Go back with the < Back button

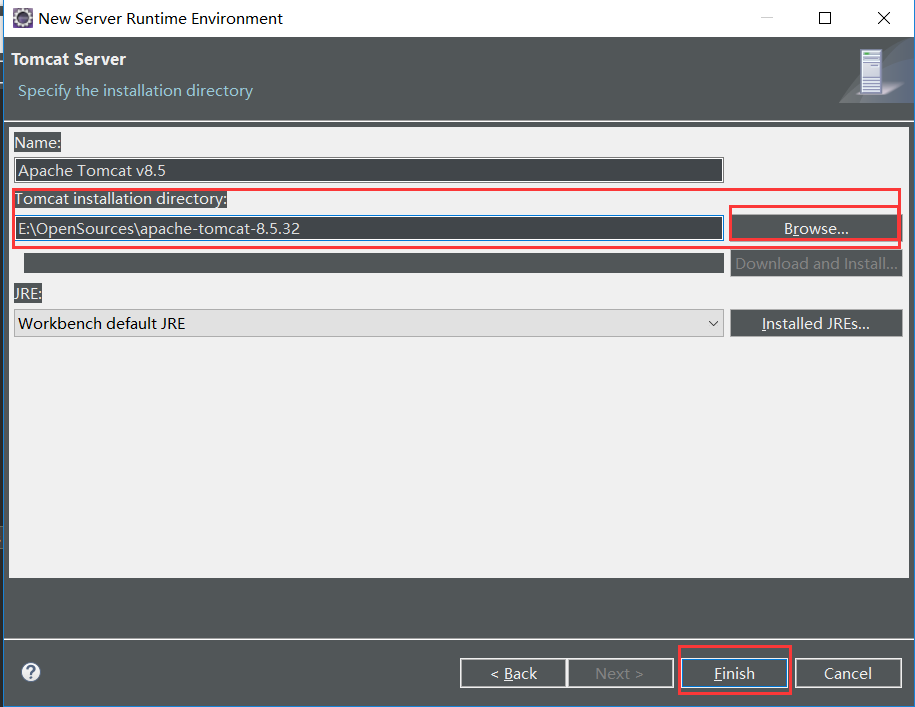click(x=514, y=673)
